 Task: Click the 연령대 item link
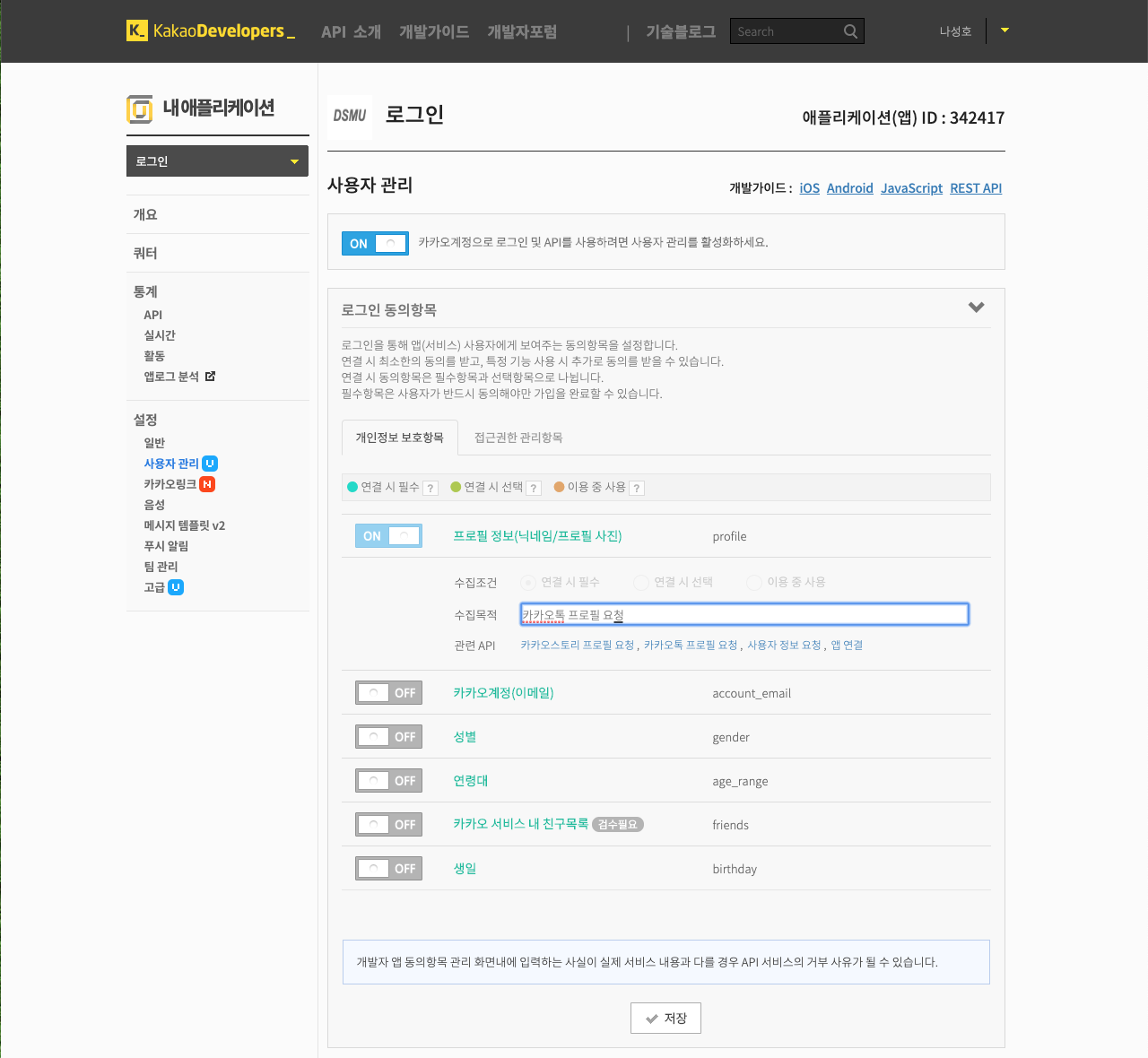470,781
